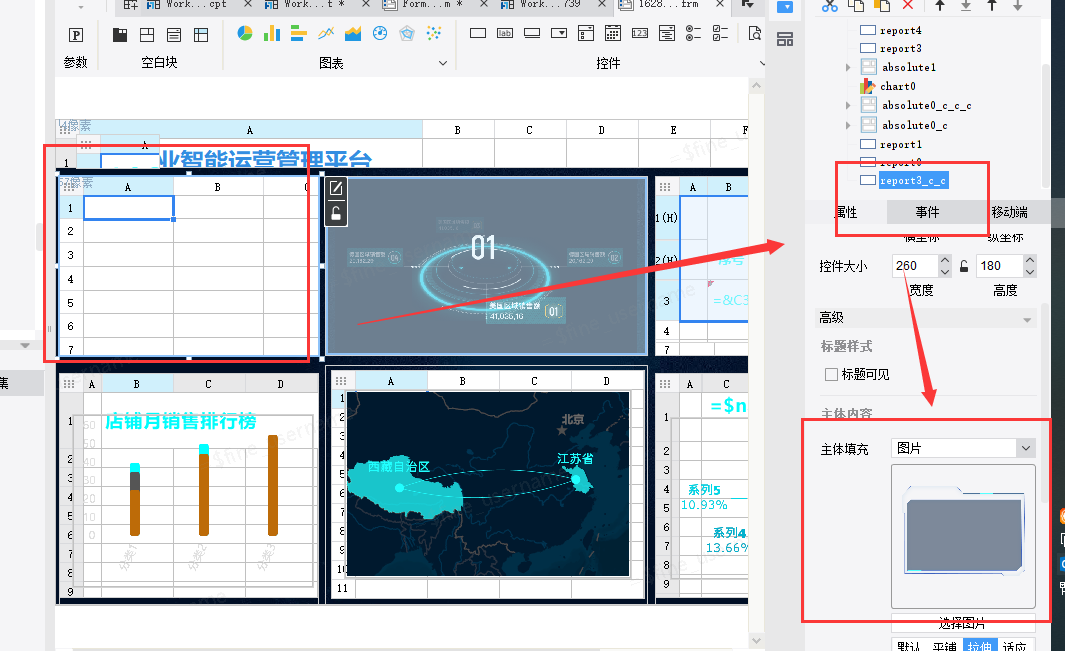Select the pie chart icon

[x=245, y=33]
